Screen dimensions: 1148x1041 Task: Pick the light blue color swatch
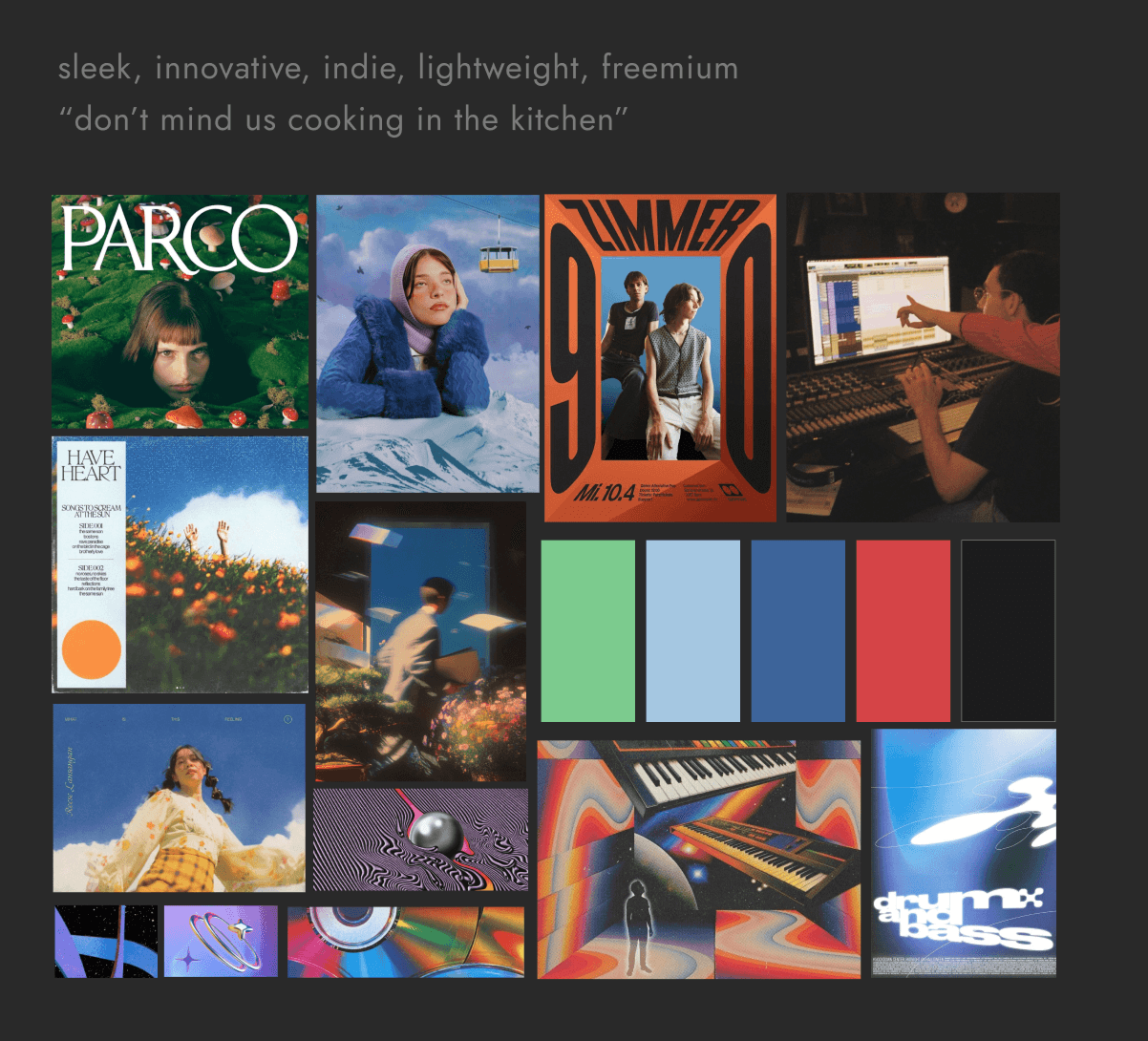(693, 630)
